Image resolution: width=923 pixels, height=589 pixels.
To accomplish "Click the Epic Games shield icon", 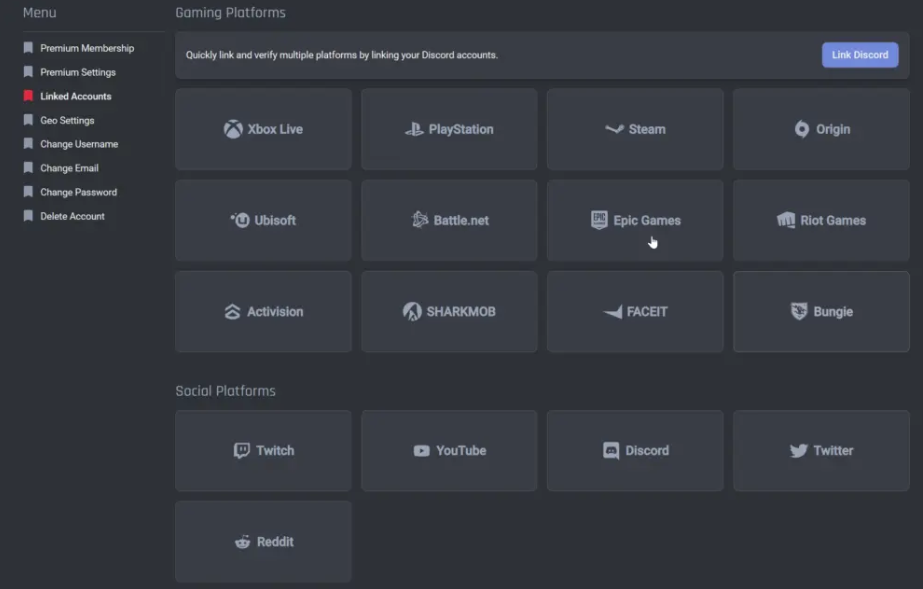I will click(x=599, y=220).
